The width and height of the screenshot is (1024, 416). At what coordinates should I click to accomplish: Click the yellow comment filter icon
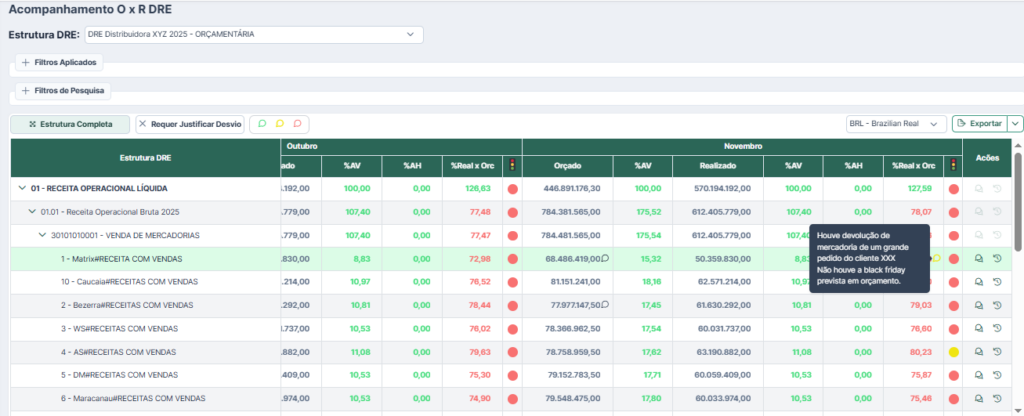click(280, 124)
